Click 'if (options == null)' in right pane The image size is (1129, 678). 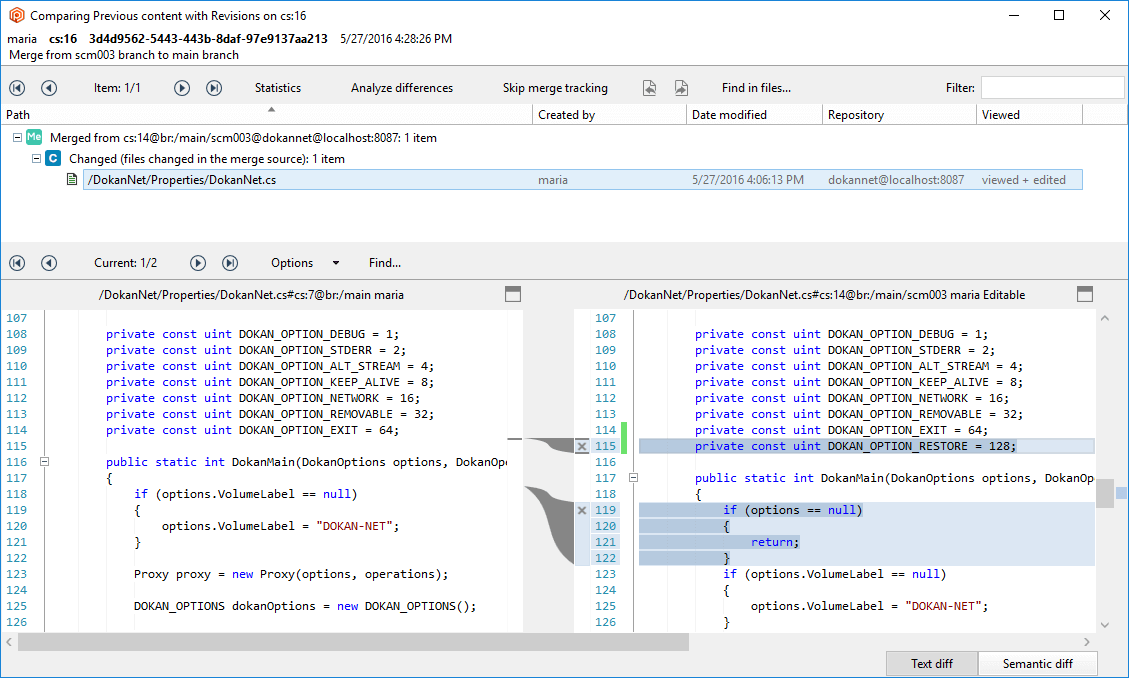click(x=793, y=510)
